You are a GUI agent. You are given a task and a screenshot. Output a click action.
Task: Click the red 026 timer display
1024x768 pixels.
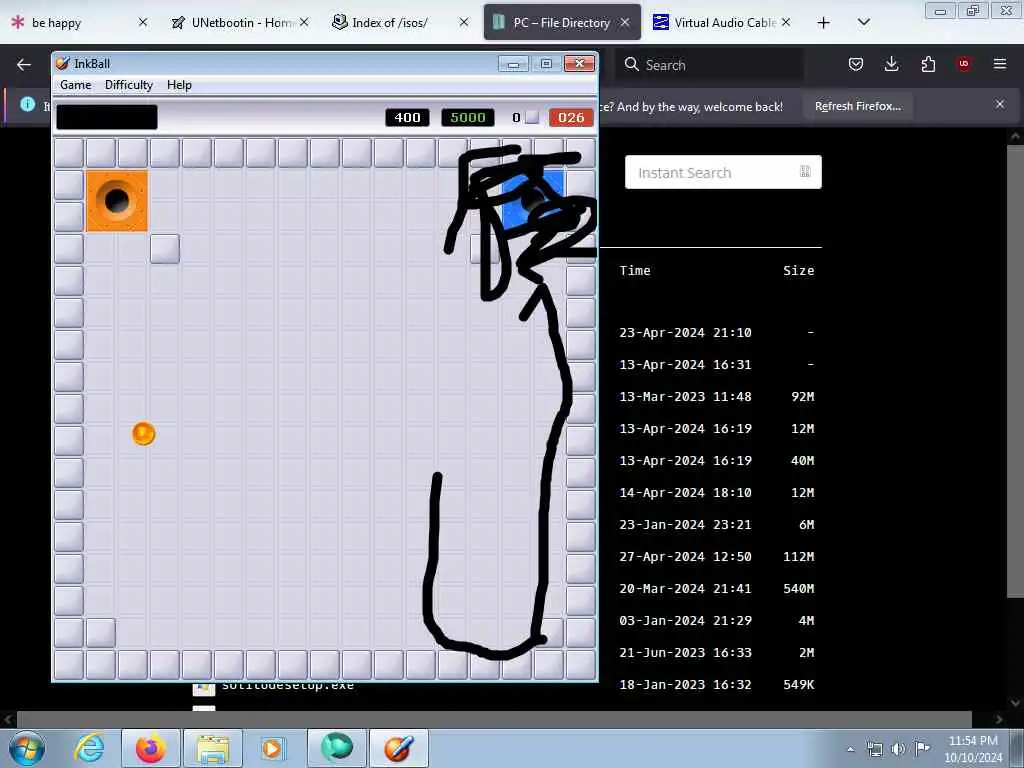tap(571, 118)
